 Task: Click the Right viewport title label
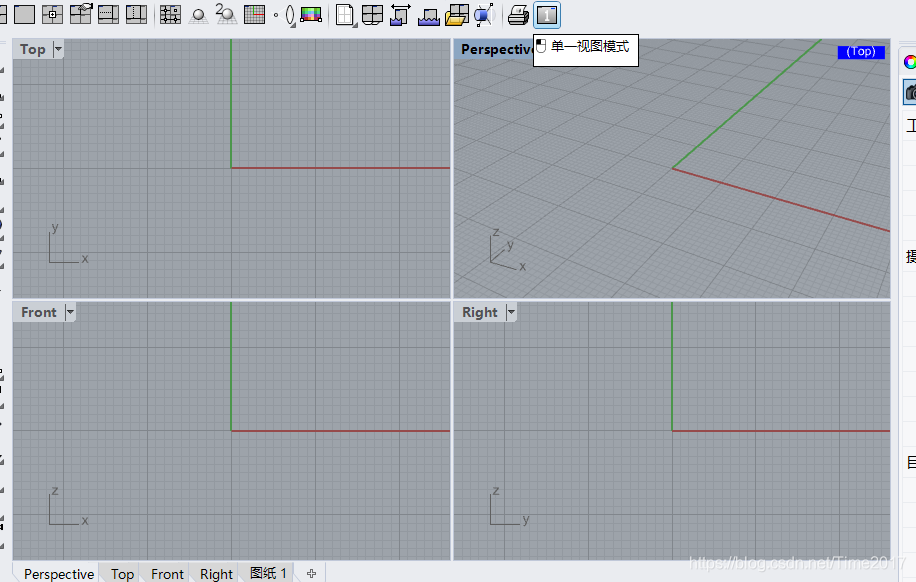click(480, 312)
